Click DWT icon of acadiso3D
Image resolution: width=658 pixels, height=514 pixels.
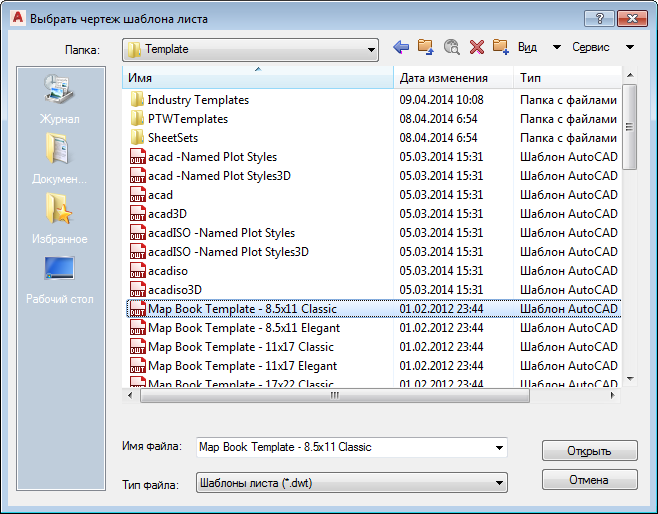[x=138, y=290]
